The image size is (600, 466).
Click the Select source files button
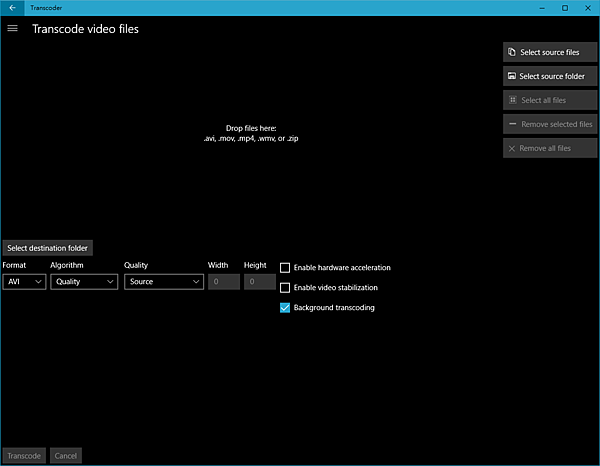pyautogui.click(x=550, y=52)
